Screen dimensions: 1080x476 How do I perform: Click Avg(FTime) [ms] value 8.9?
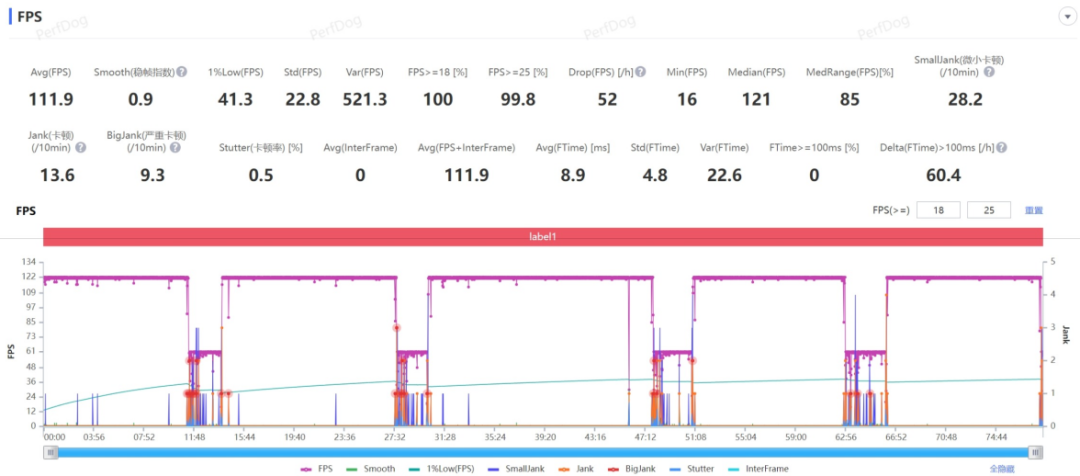[573, 176]
